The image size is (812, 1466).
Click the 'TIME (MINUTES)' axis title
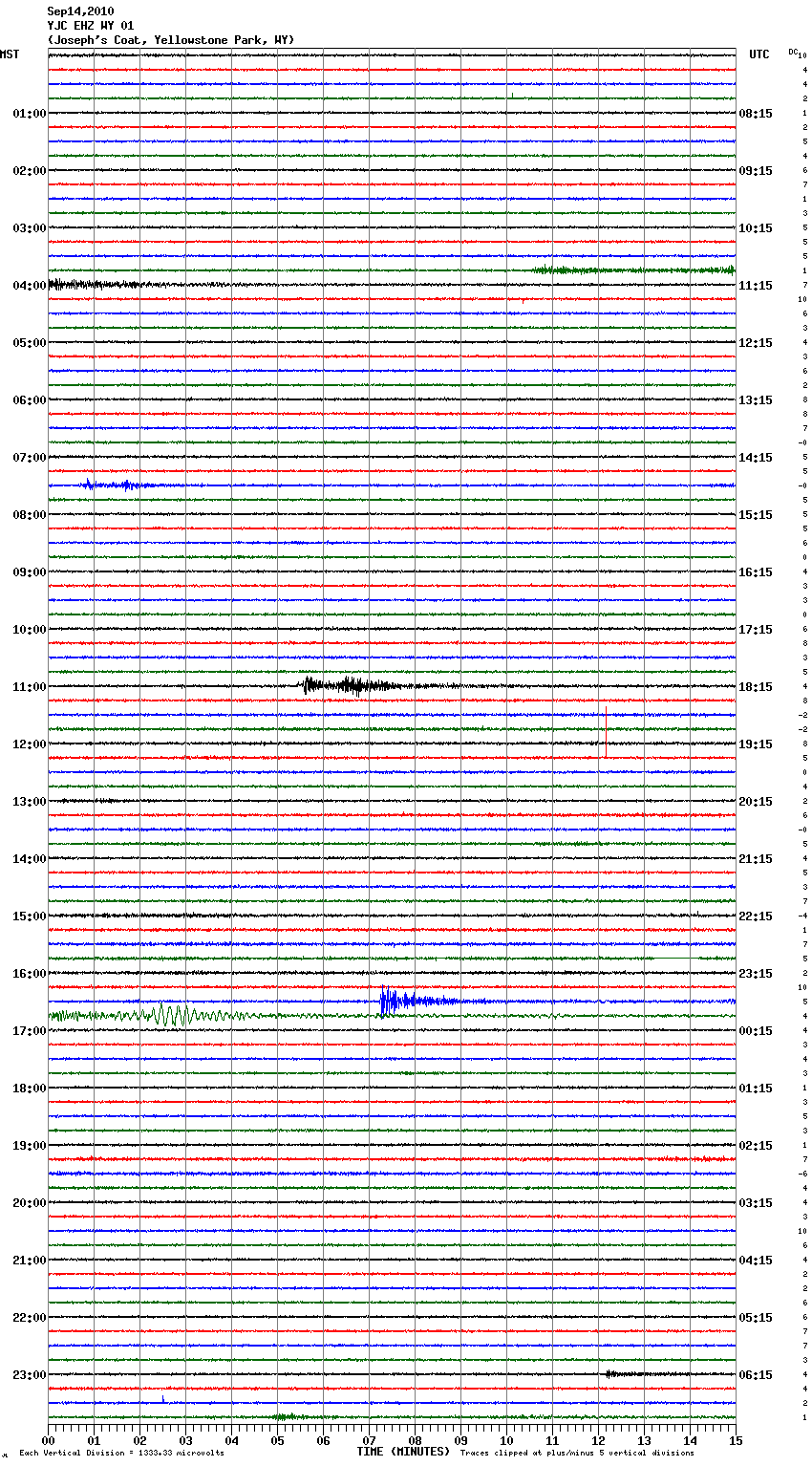click(x=403, y=1452)
